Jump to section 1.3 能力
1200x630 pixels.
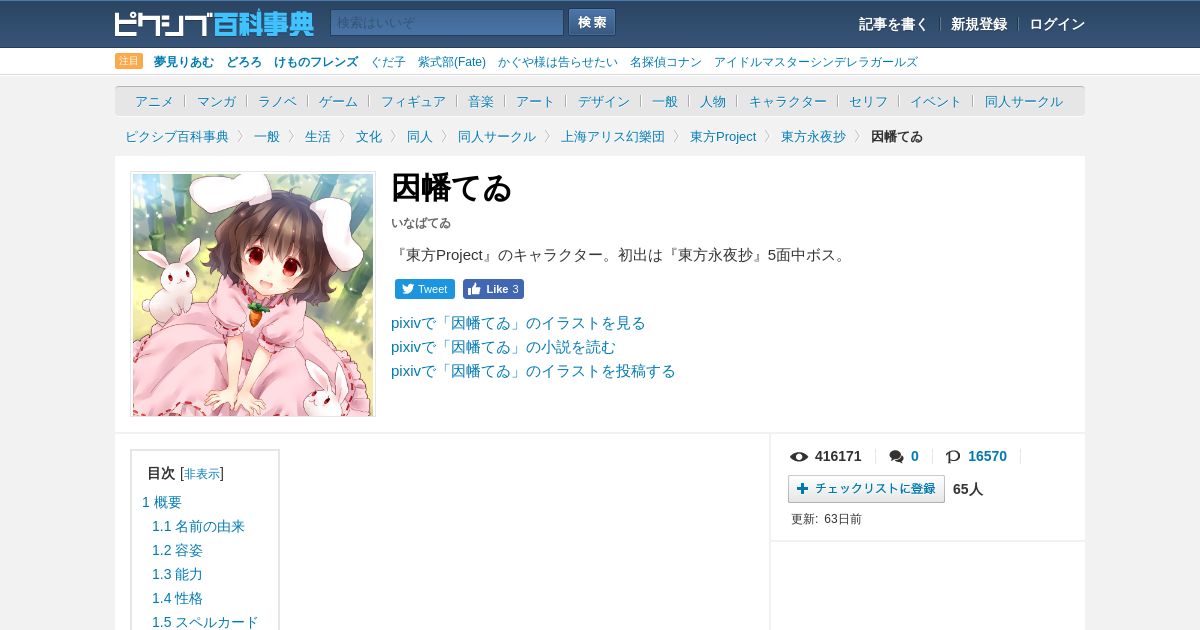point(177,574)
